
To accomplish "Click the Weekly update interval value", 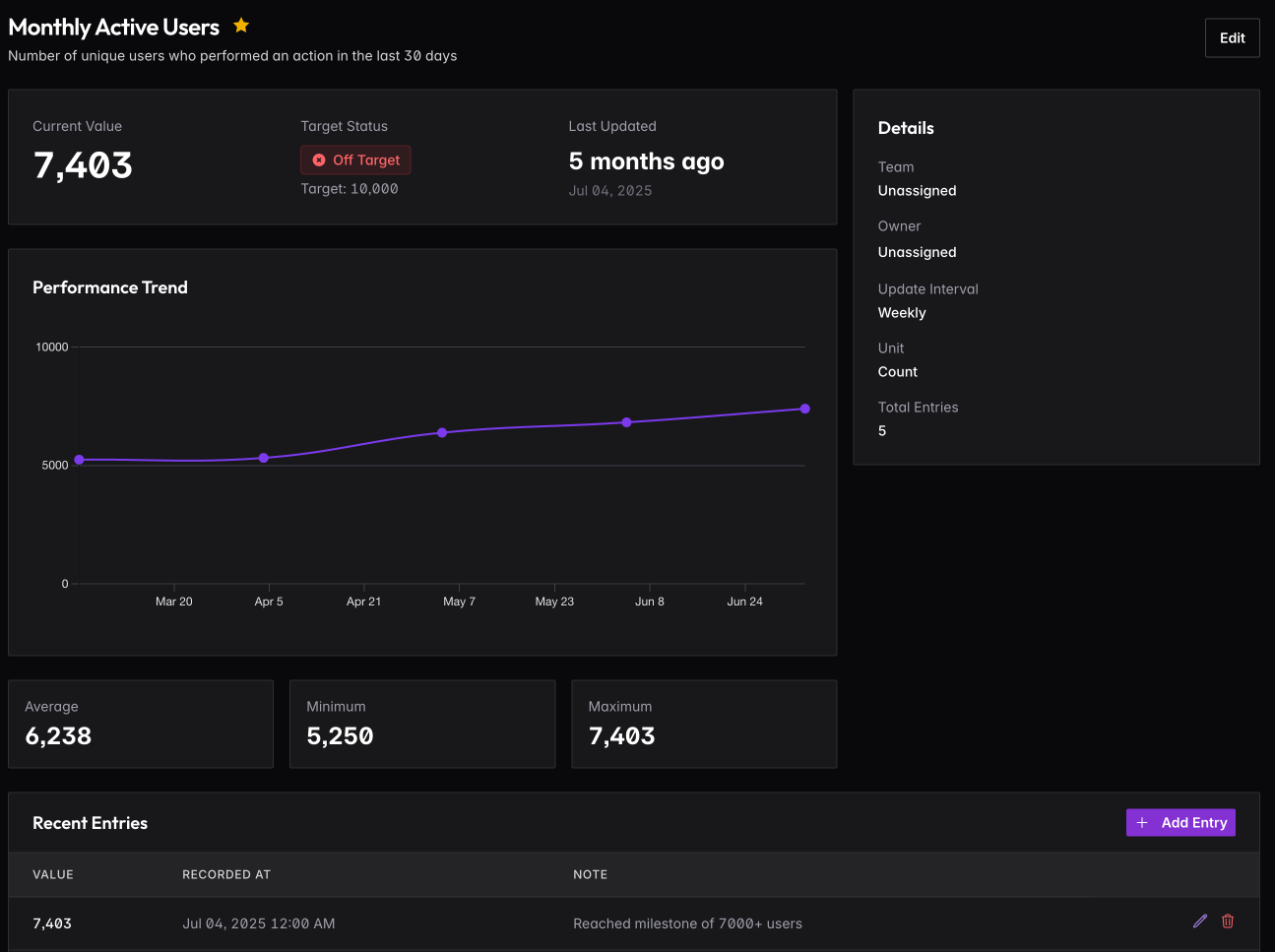I will (902, 313).
